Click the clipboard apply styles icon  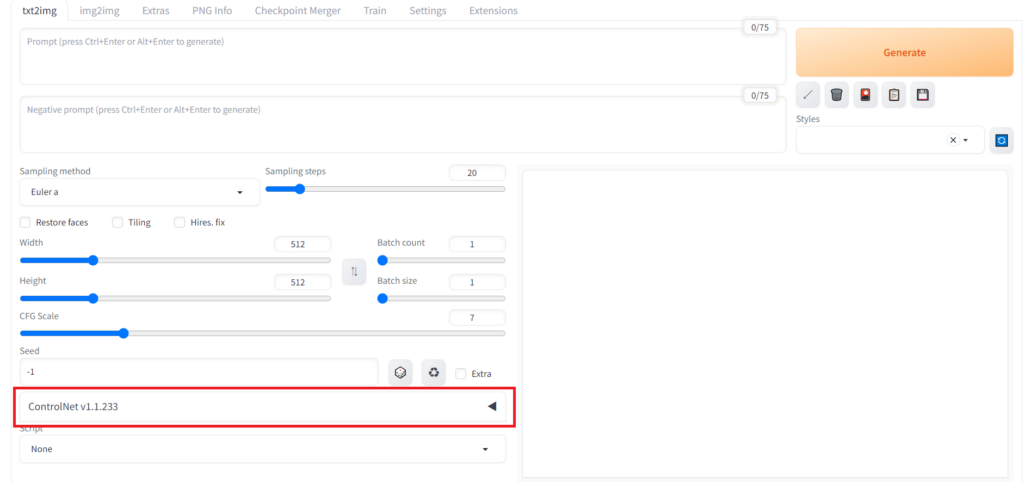click(x=894, y=95)
